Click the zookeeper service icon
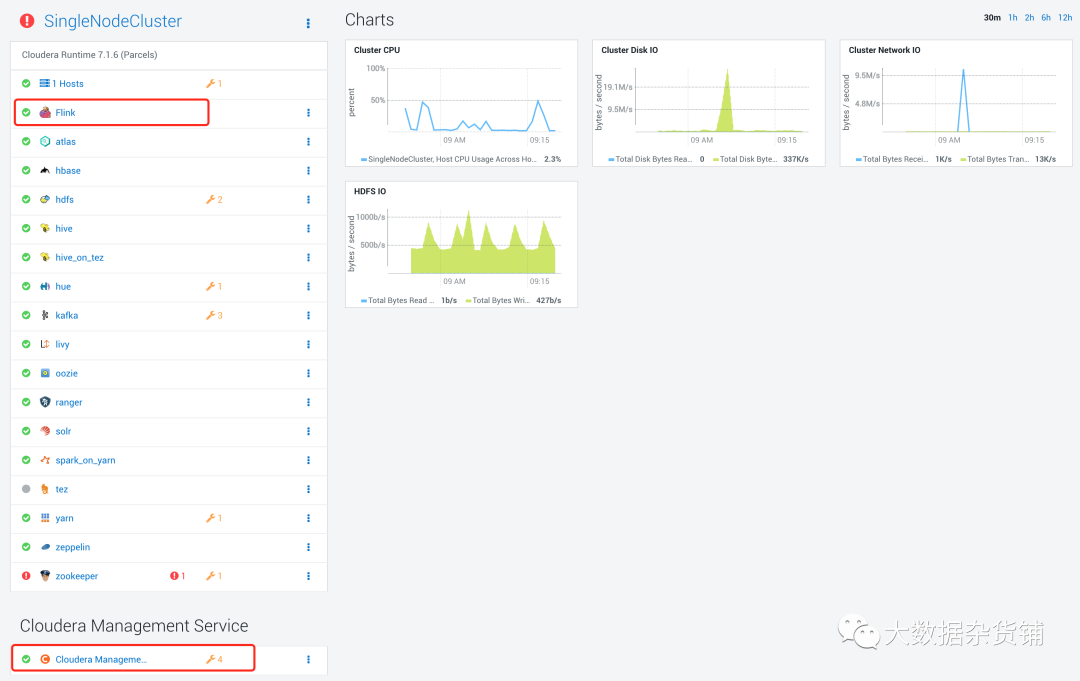Screen dimensions: 1080x681 click(x=45, y=577)
